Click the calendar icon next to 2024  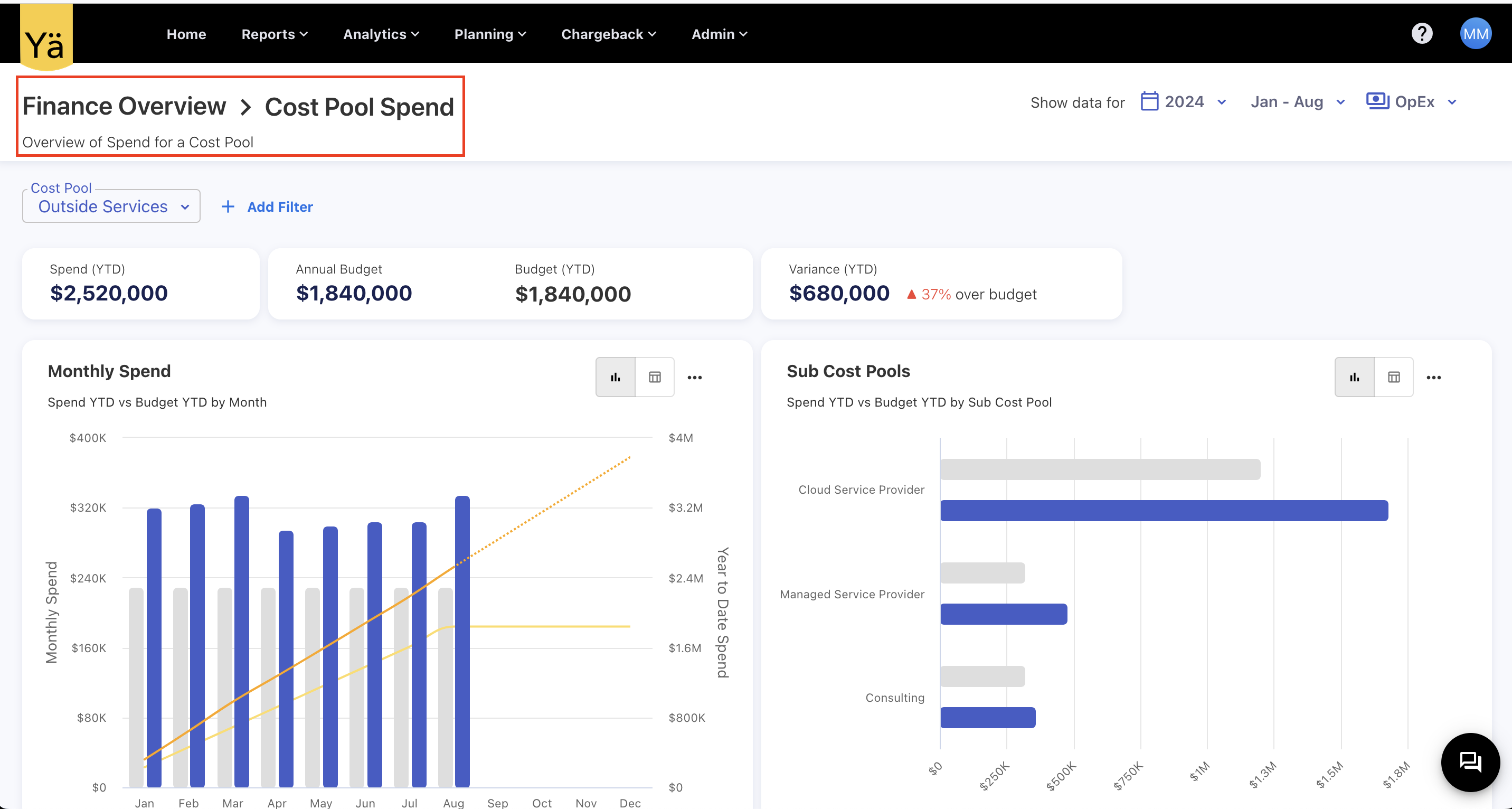pos(1149,101)
